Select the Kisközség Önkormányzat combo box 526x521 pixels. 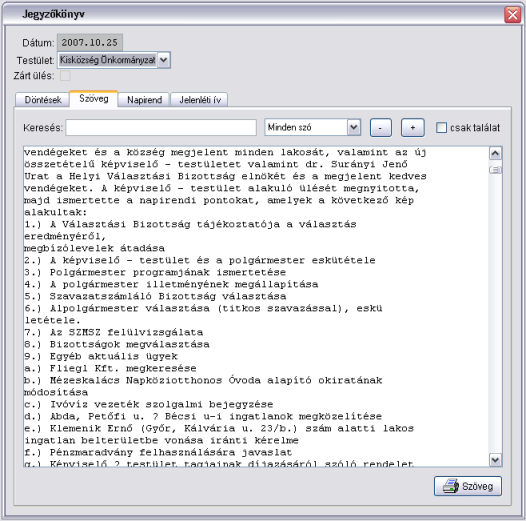click(114, 60)
